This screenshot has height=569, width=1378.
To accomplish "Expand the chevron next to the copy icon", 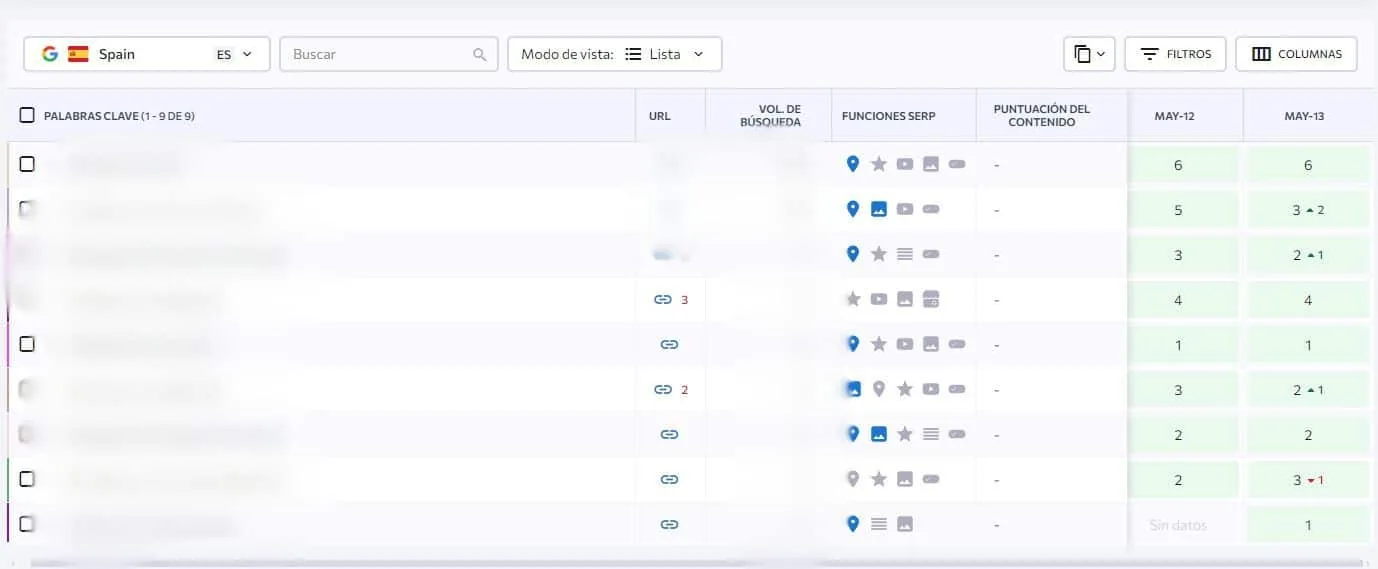I will tap(1101, 54).
